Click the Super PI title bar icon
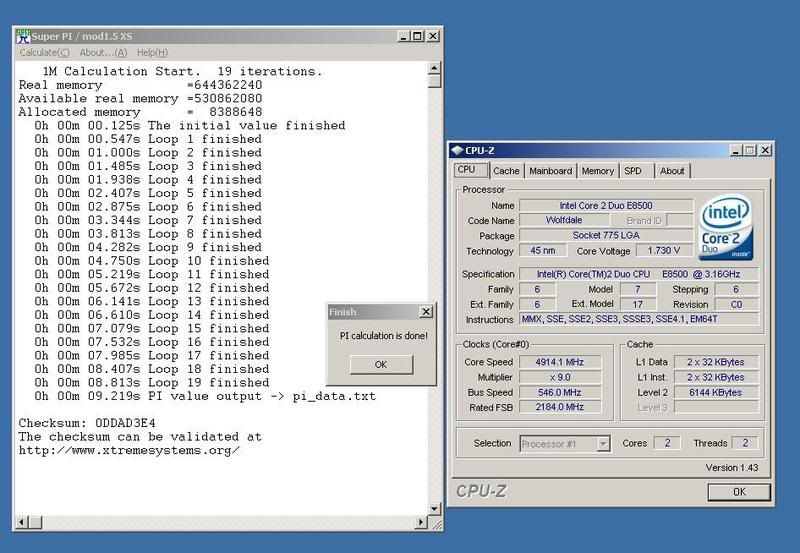Image resolution: width=800 pixels, height=553 pixels. [x=21, y=35]
